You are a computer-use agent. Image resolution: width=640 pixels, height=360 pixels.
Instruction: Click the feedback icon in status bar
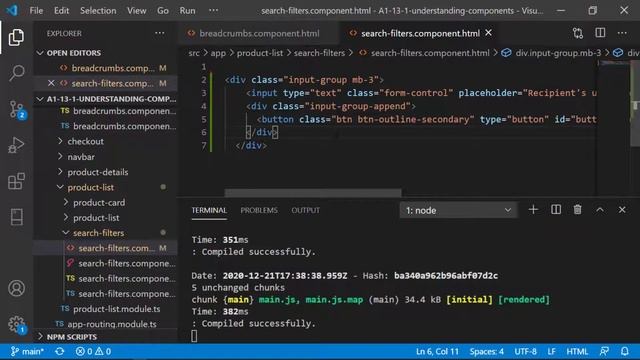(x=604, y=351)
